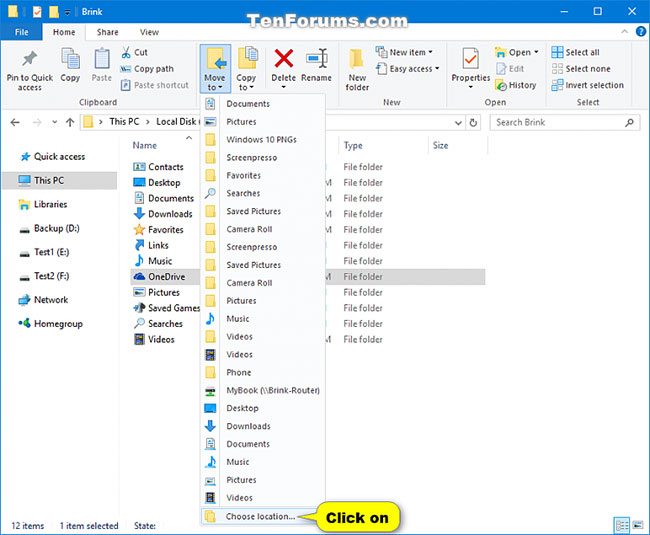Sort by the Type column header
This screenshot has height=535, width=650.
[353, 145]
